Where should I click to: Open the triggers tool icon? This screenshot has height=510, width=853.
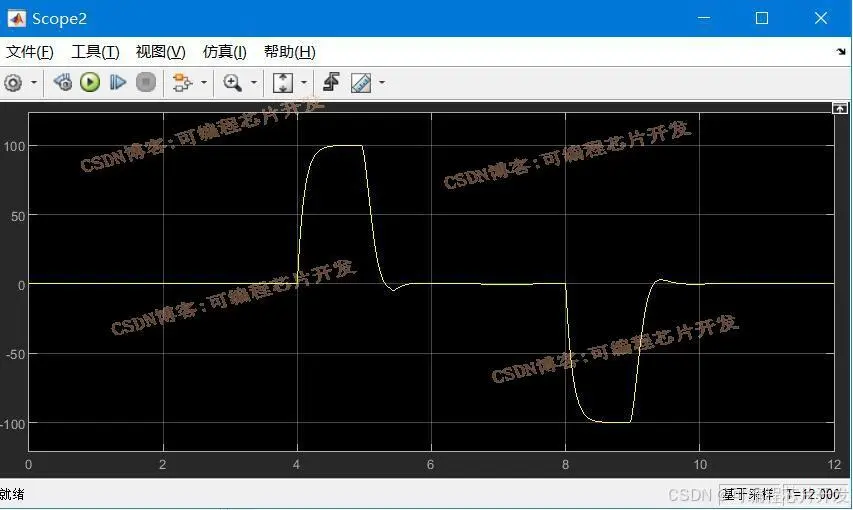pos(331,82)
